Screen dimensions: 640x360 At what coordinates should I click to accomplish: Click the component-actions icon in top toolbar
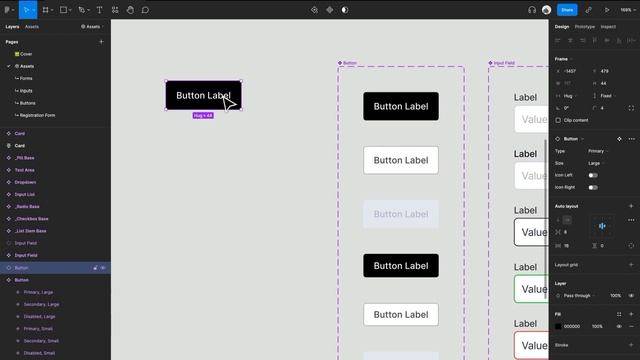pos(314,10)
